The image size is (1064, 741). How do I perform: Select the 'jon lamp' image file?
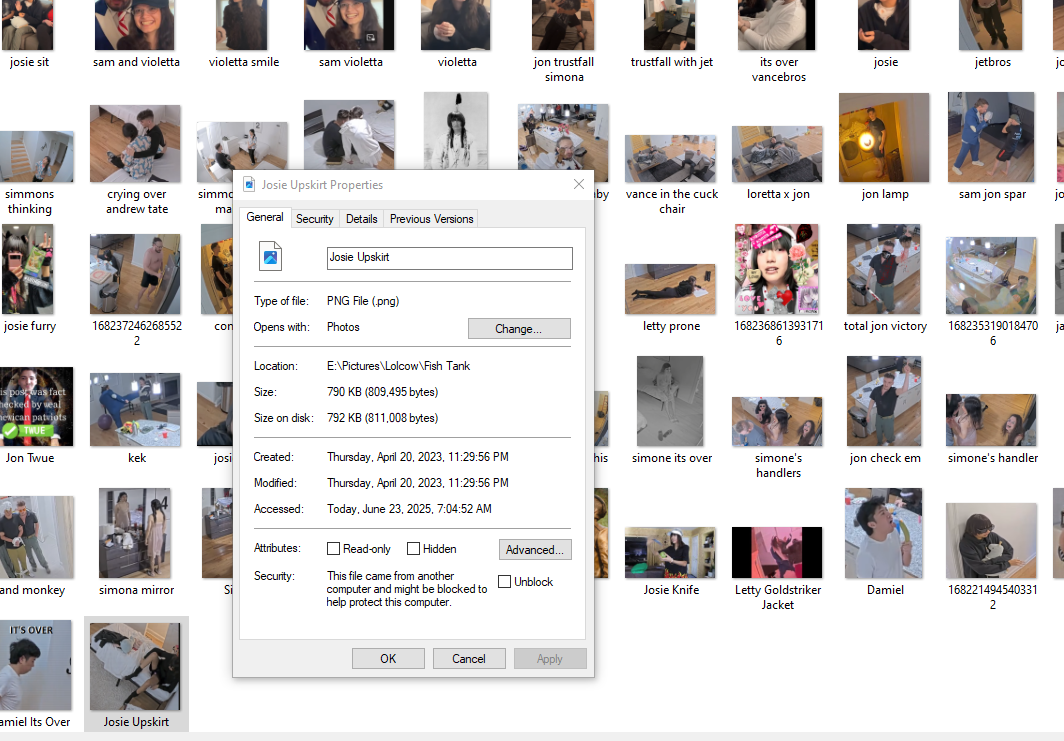(884, 138)
